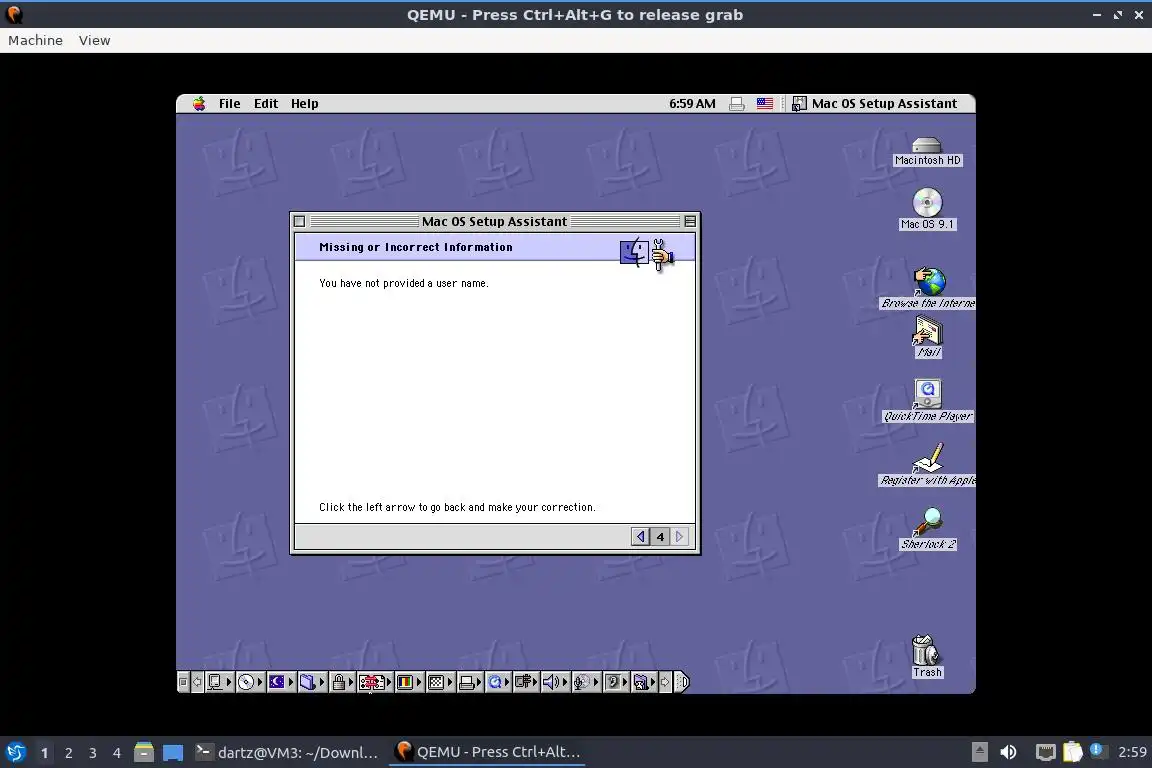Viewport: 1152px width, 768px height.
Task: Open the QuickTime control strip module
Action: click(498, 682)
